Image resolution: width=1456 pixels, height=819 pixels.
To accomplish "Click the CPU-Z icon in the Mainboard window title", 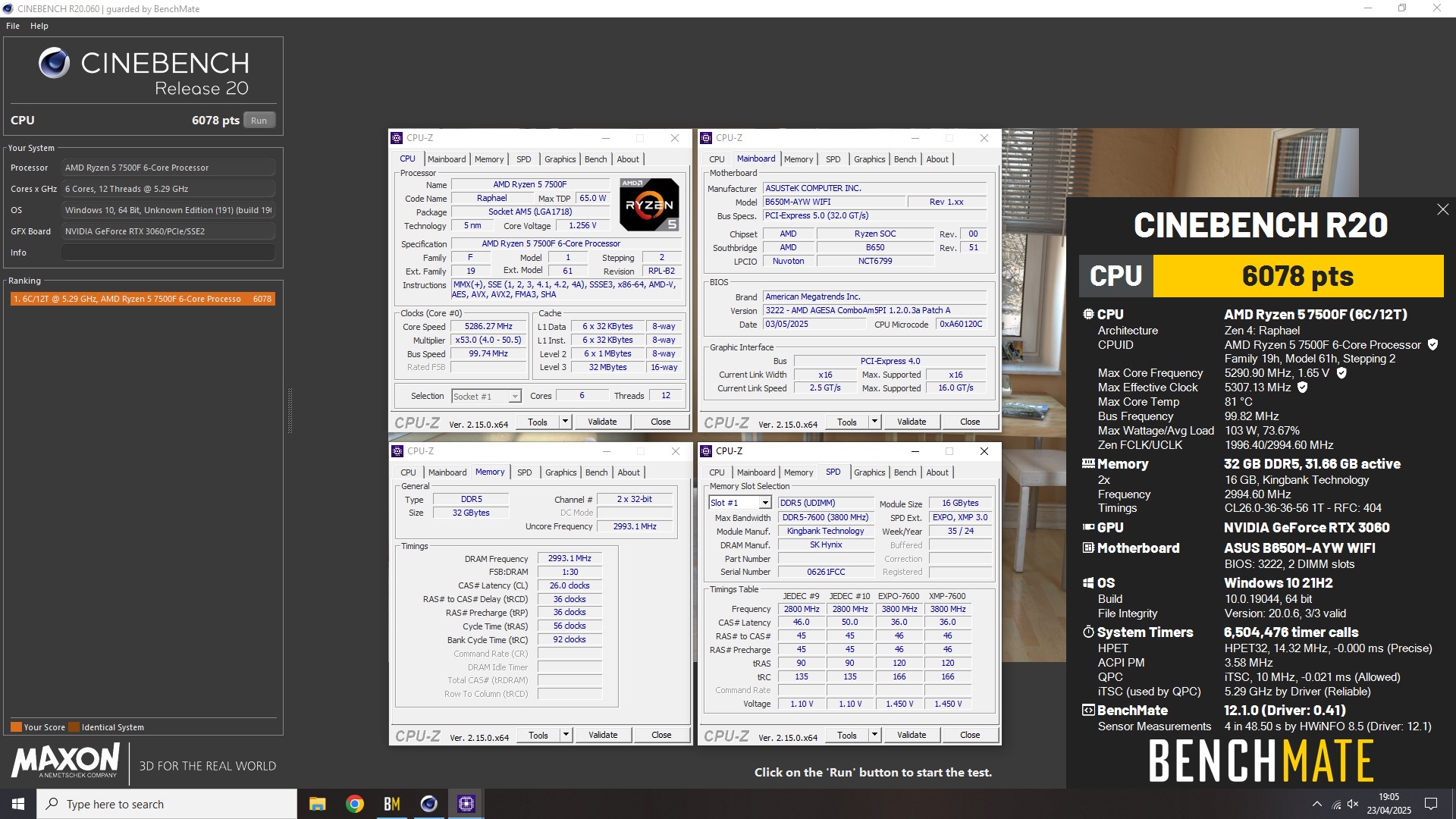I will [706, 138].
